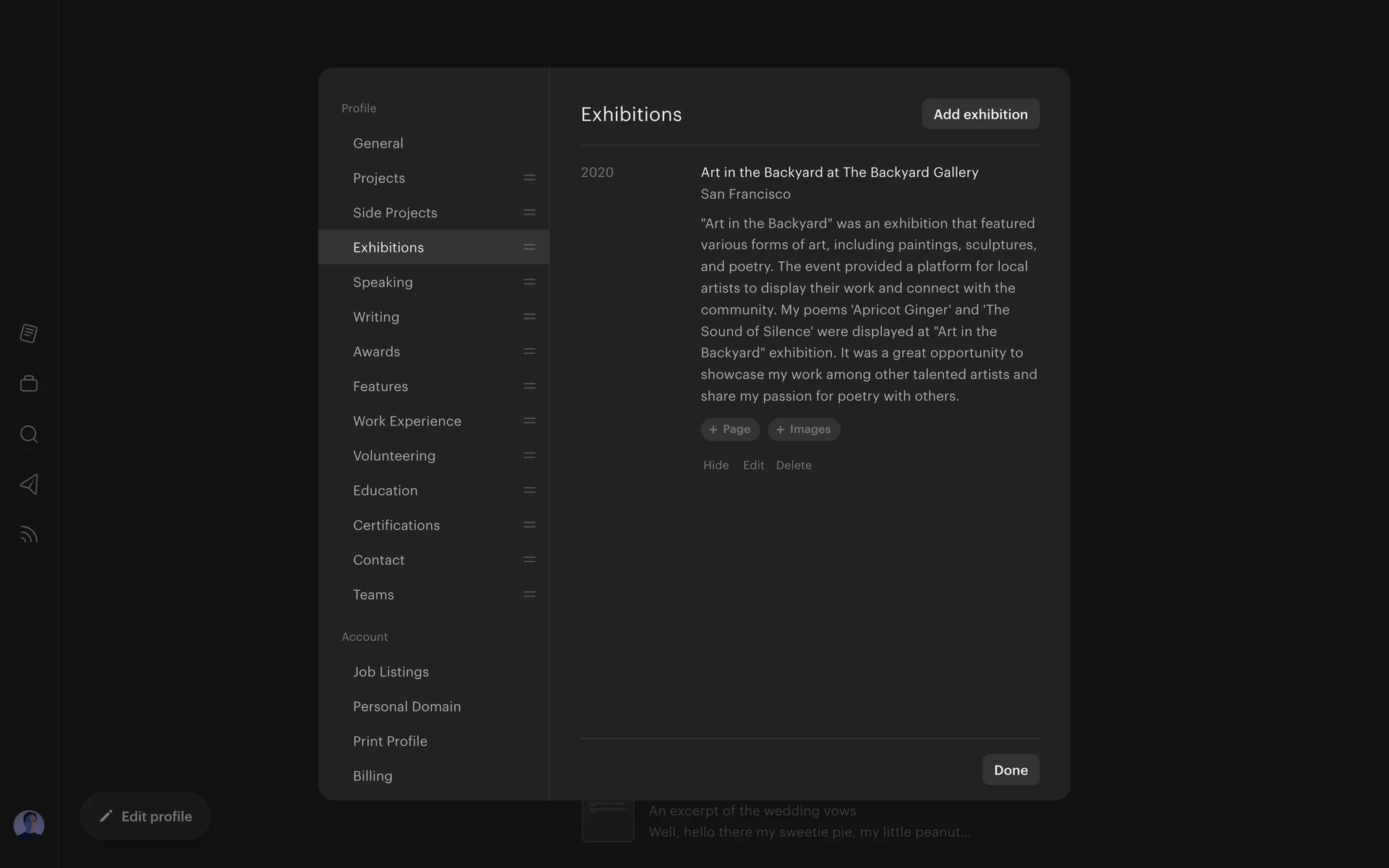
Task: Click the Add exhibition button
Action: [x=980, y=114]
